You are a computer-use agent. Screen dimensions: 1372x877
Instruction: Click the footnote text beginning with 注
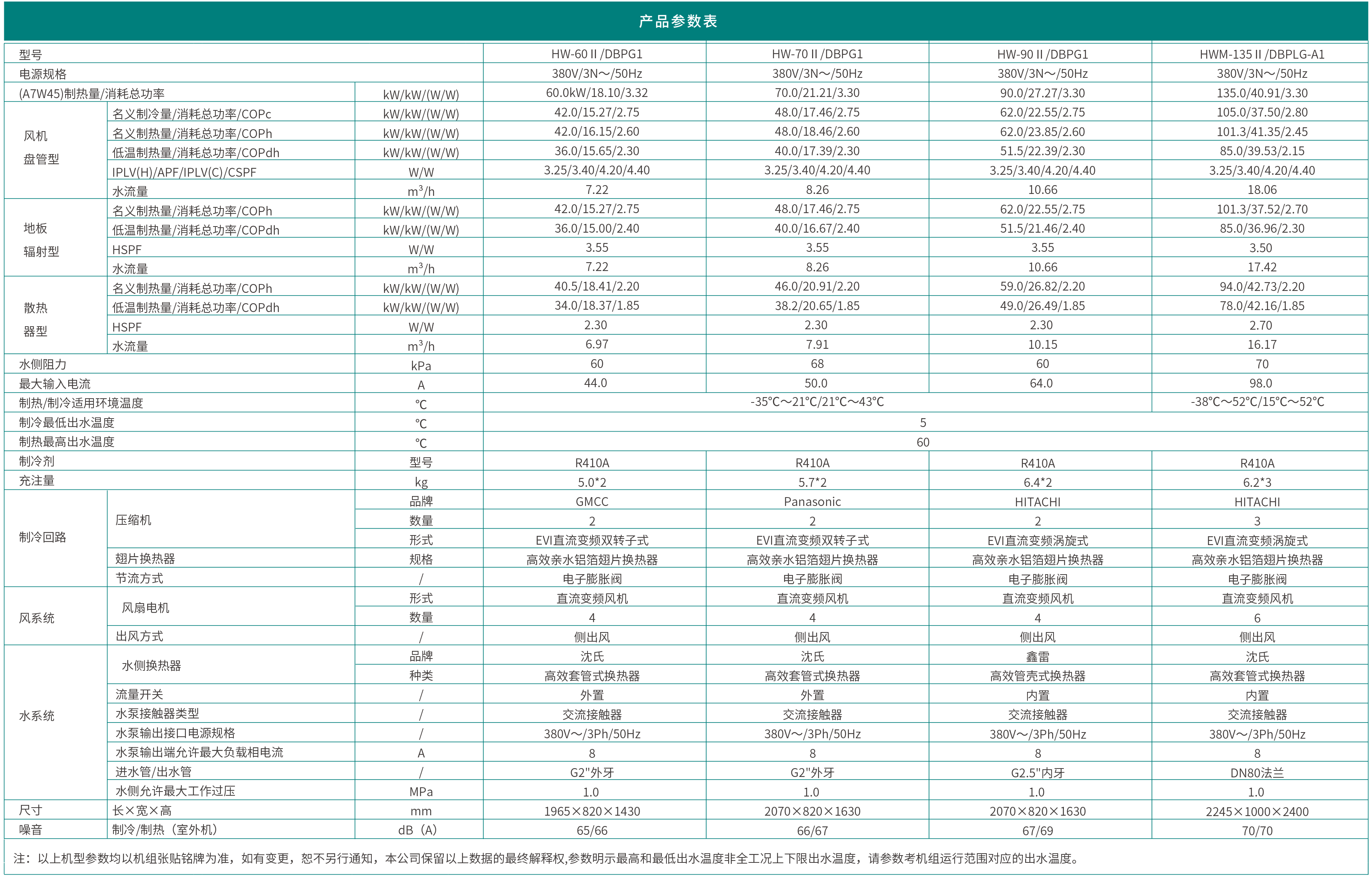[545, 859]
